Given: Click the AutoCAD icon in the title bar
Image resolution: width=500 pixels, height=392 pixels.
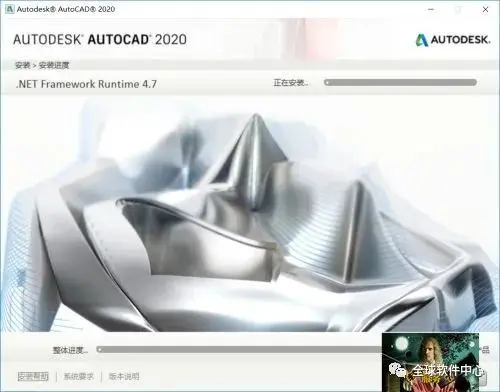Looking at the screenshot, I should point(10,9).
